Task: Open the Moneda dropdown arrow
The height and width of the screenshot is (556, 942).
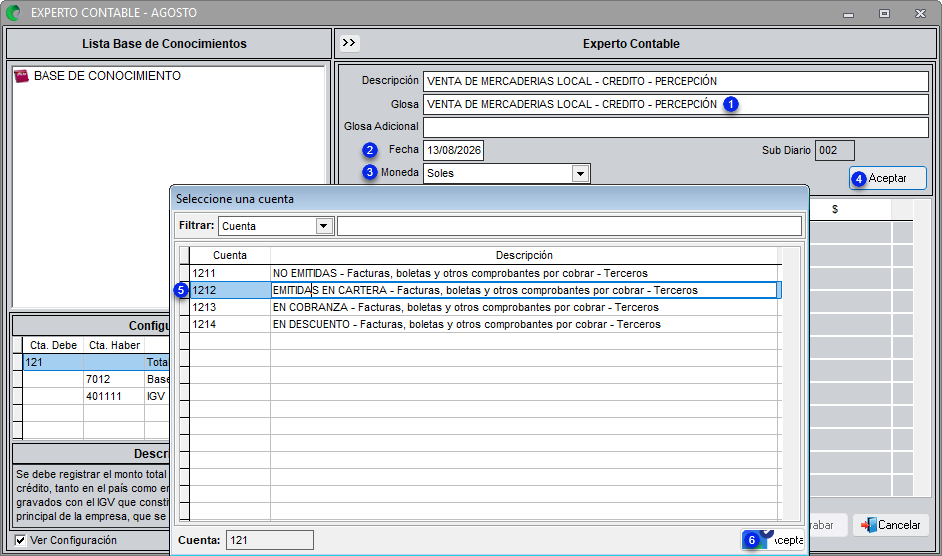Action: coord(580,174)
